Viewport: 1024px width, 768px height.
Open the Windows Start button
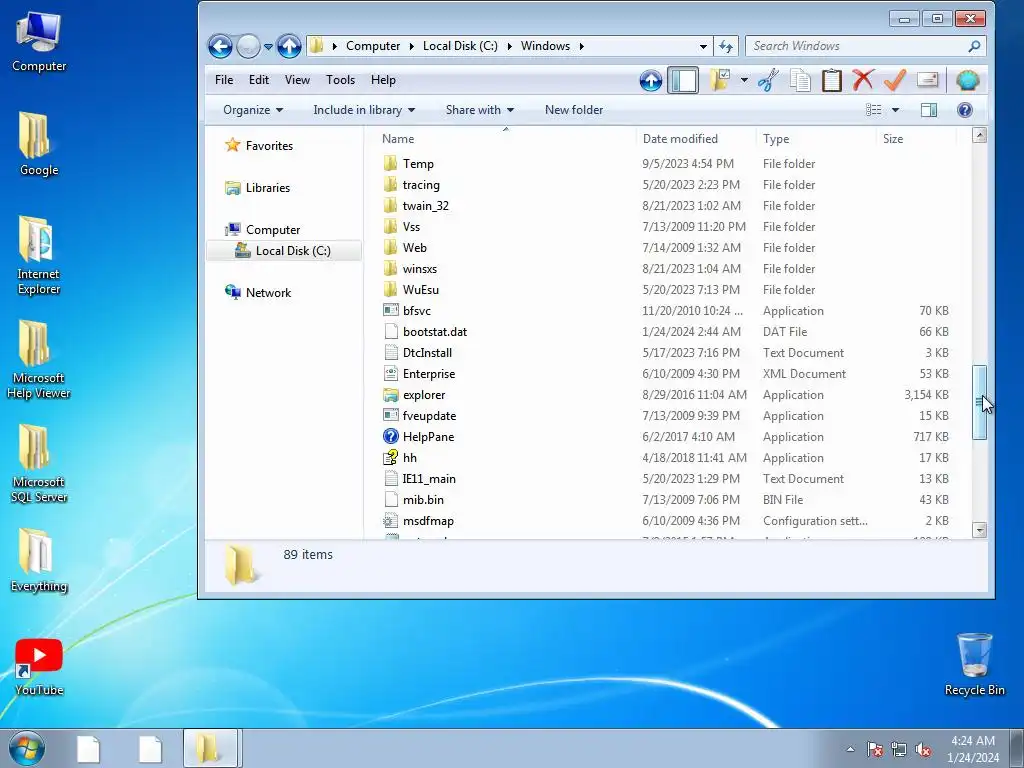[x=27, y=748]
